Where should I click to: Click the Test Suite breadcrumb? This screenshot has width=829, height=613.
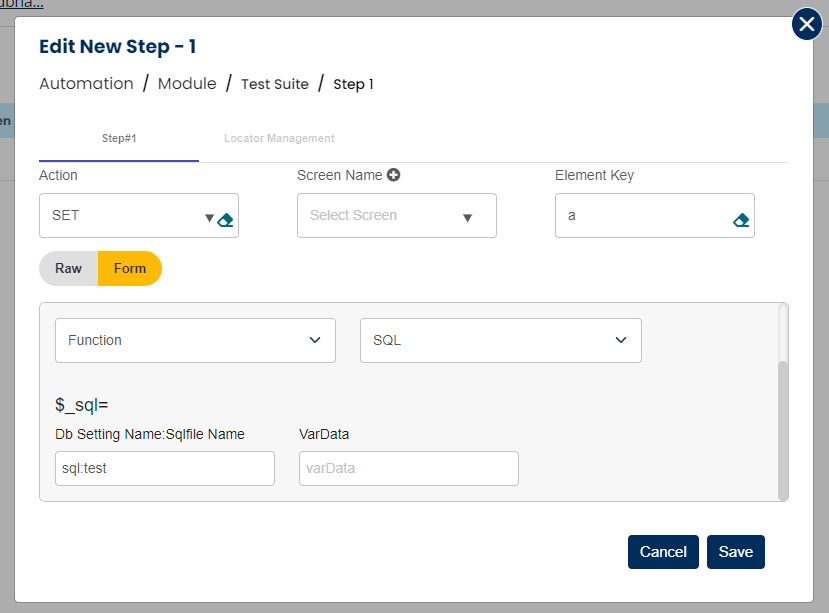[275, 84]
